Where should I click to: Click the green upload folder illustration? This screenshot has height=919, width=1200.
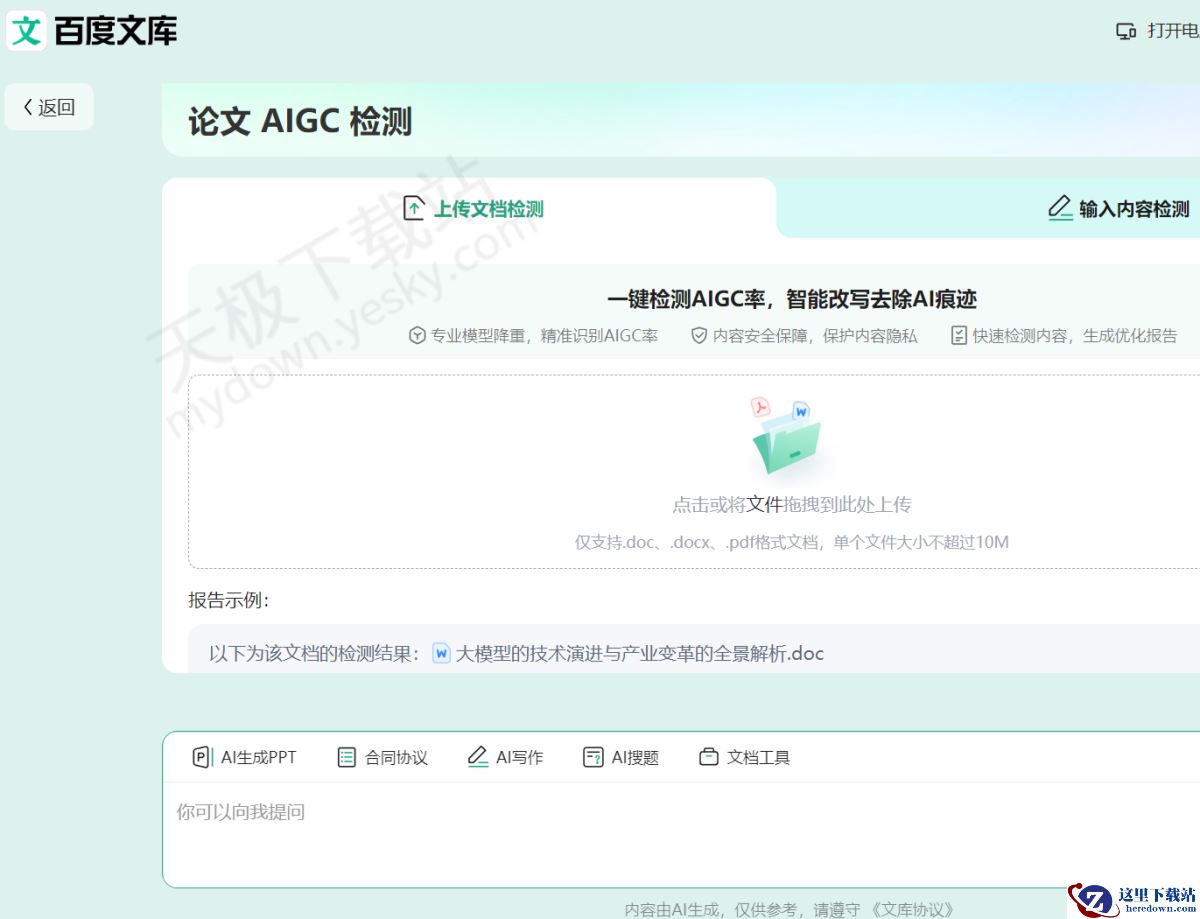787,438
